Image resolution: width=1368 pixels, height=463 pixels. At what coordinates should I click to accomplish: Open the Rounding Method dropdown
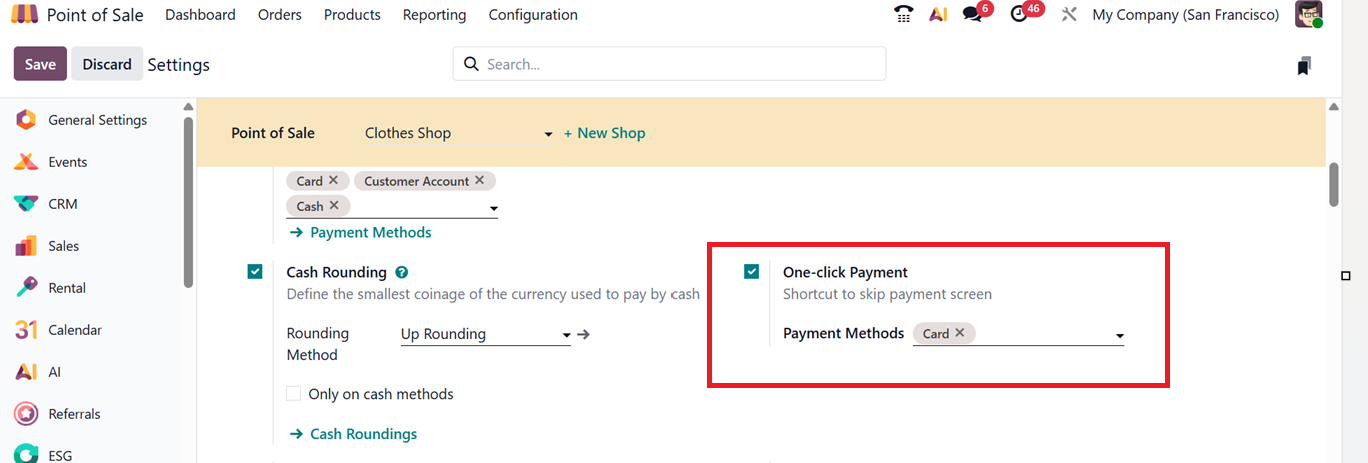(566, 335)
